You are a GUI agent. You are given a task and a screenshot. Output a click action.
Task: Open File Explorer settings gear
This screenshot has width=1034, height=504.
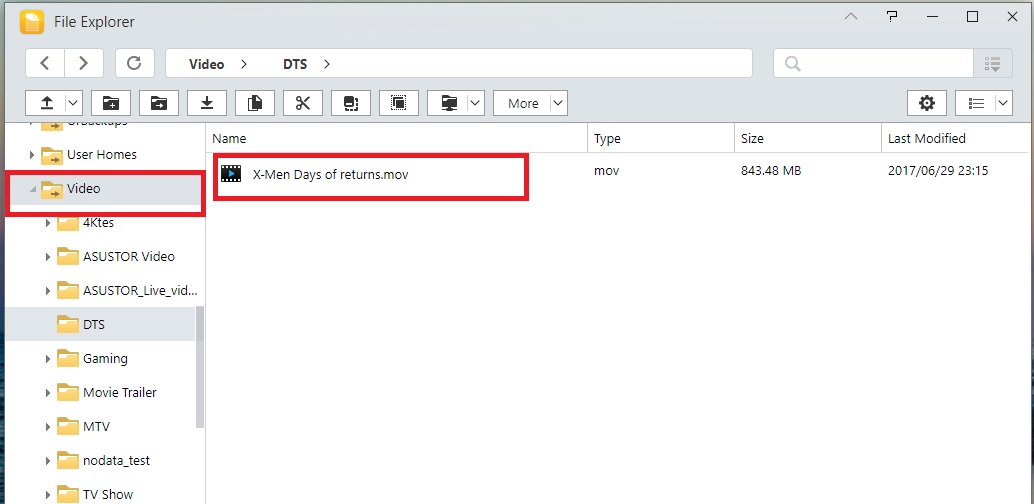[x=927, y=103]
